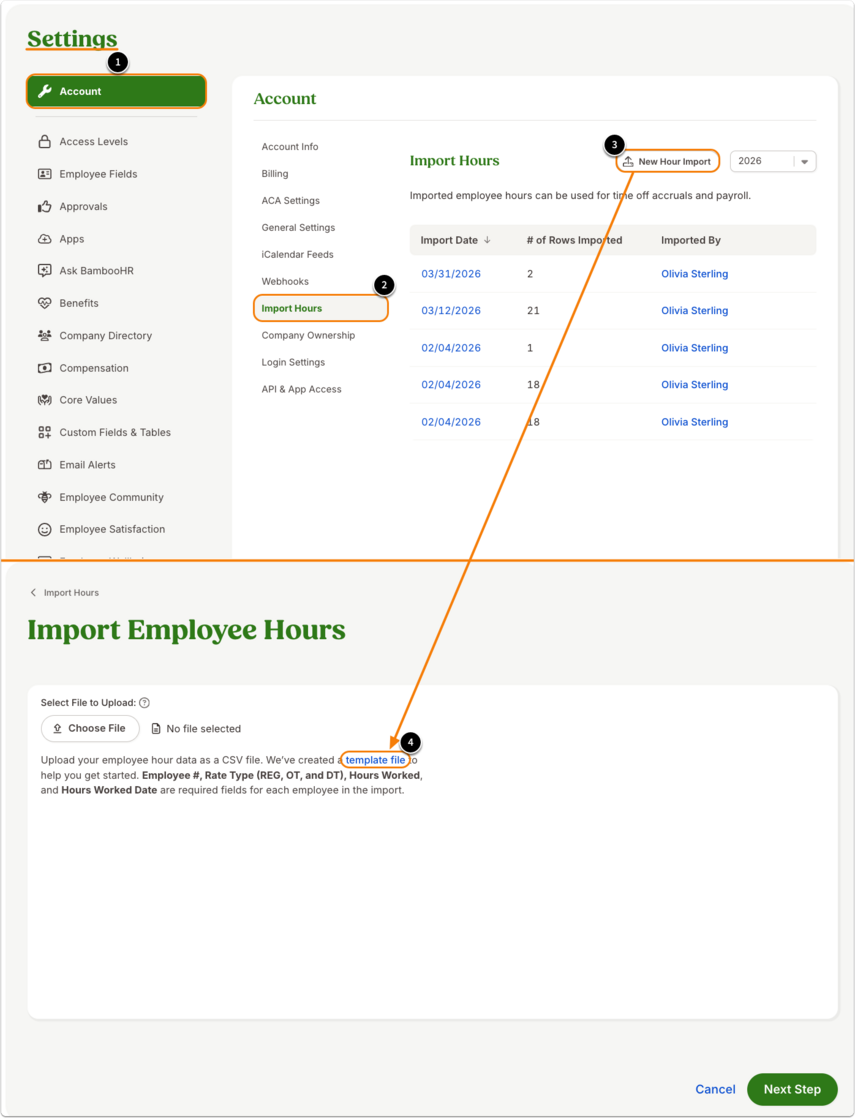Open ACA Settings section
This screenshot has width=855, height=1118.
click(x=290, y=201)
